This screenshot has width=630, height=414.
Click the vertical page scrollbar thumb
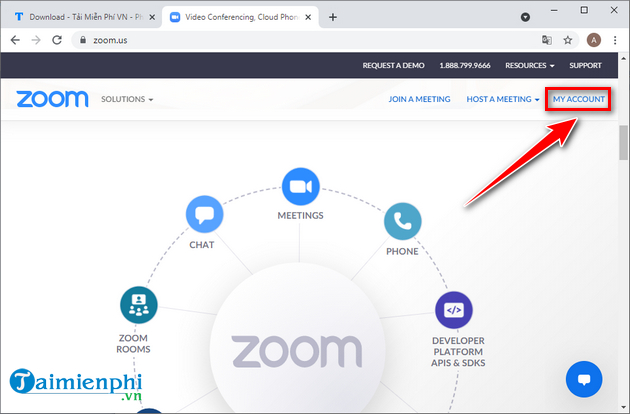tap(623, 142)
